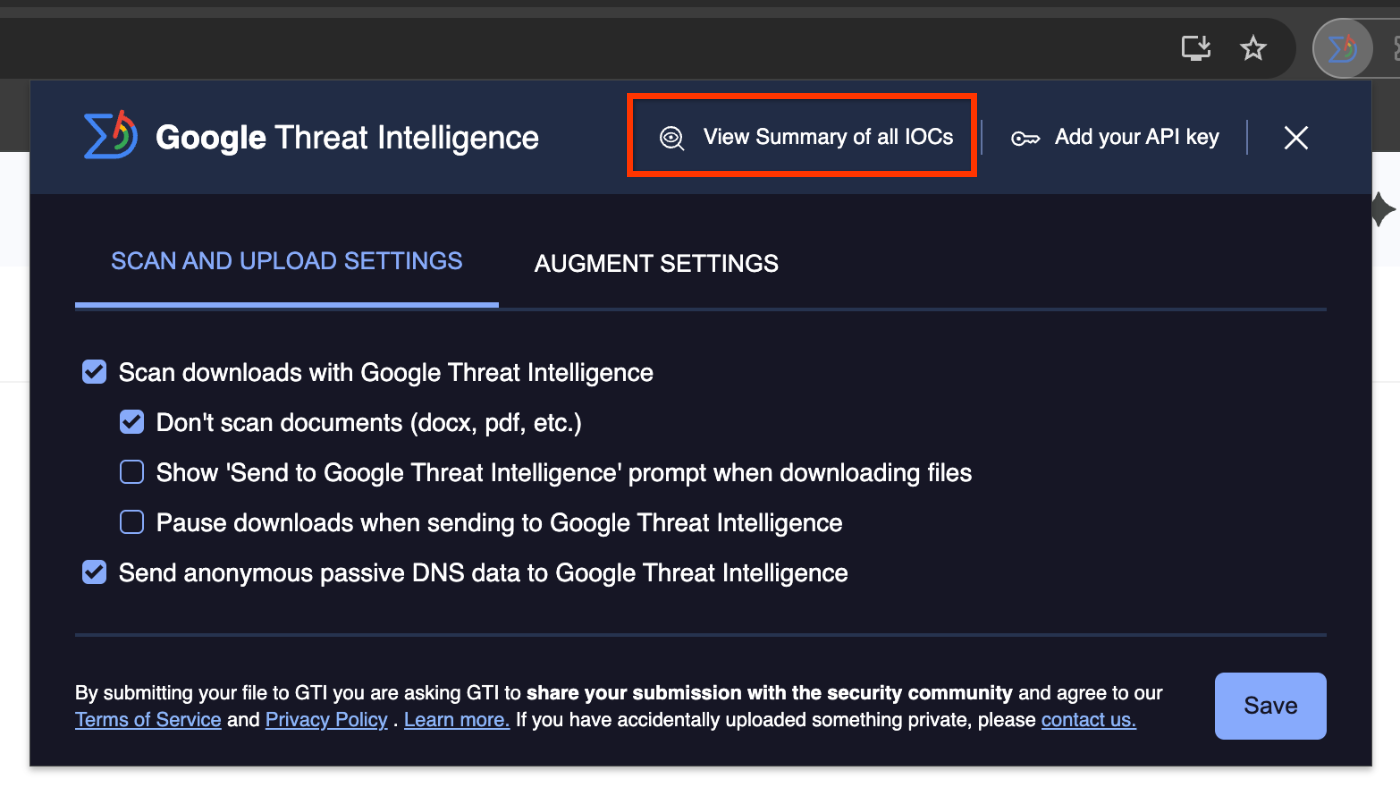Uncheck Don't scan documents option
Image resolution: width=1400 pixels, height=797 pixels.
[132, 423]
